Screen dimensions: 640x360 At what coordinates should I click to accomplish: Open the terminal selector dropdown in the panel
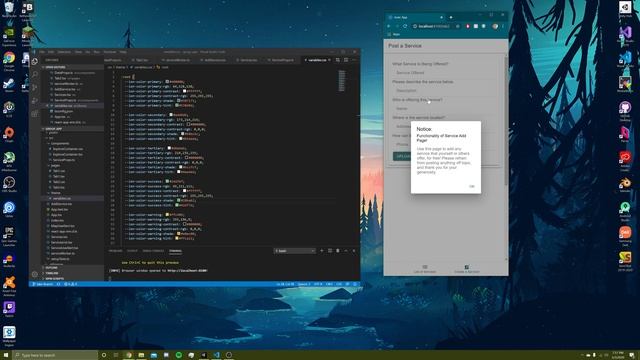[x=295, y=251]
